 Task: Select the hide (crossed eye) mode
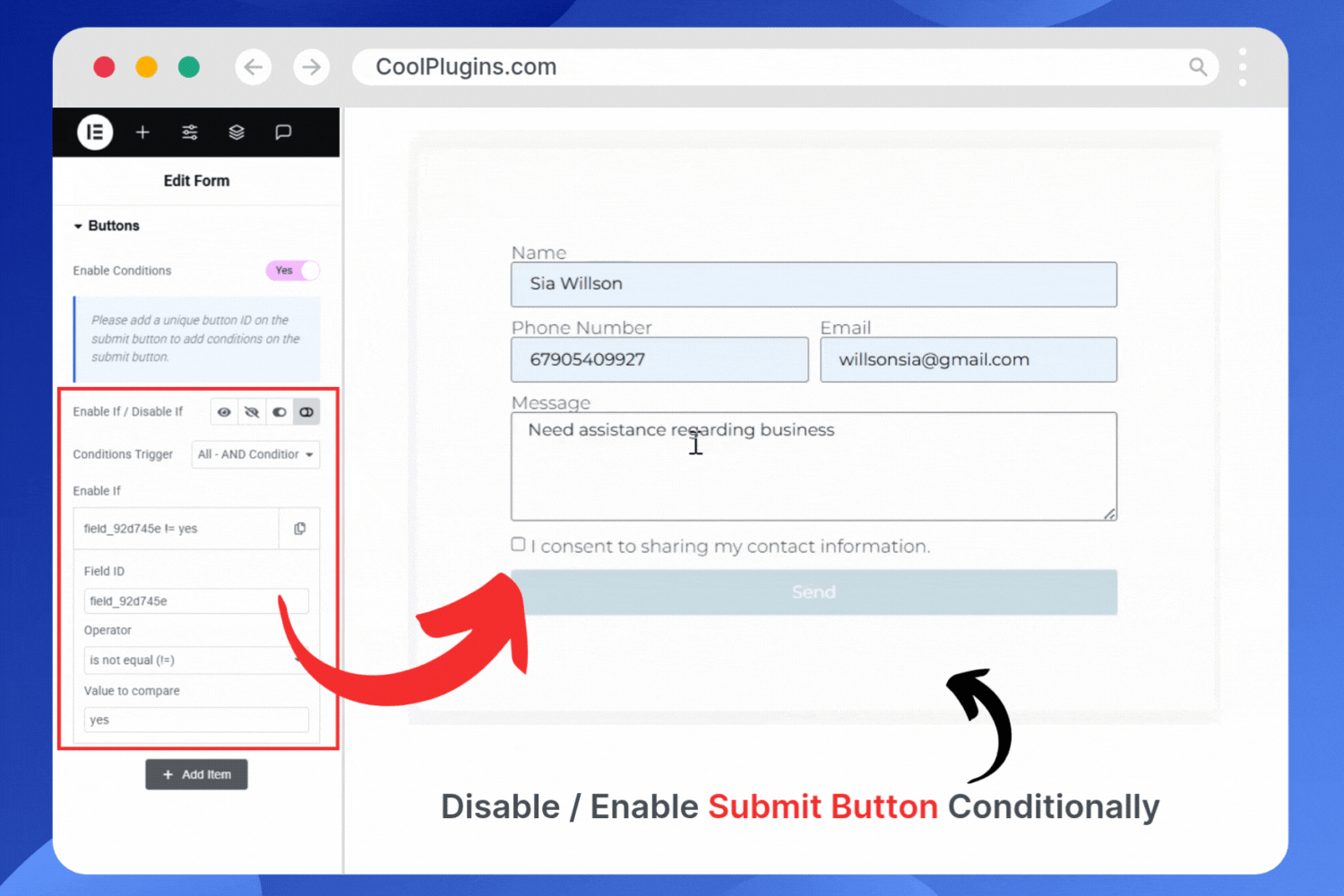click(252, 412)
